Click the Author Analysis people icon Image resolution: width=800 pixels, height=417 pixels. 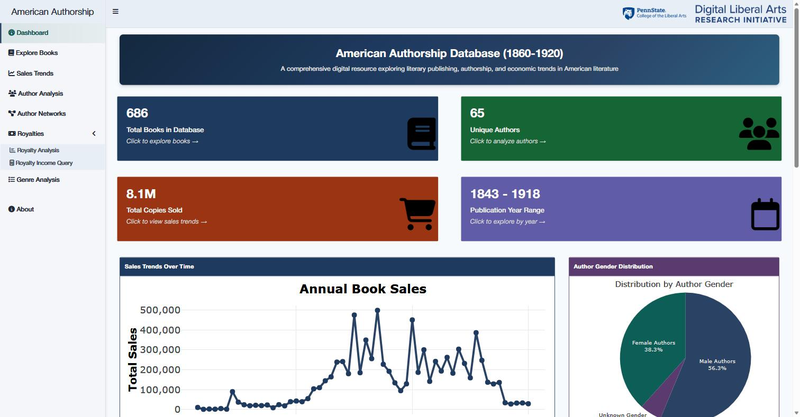12,93
